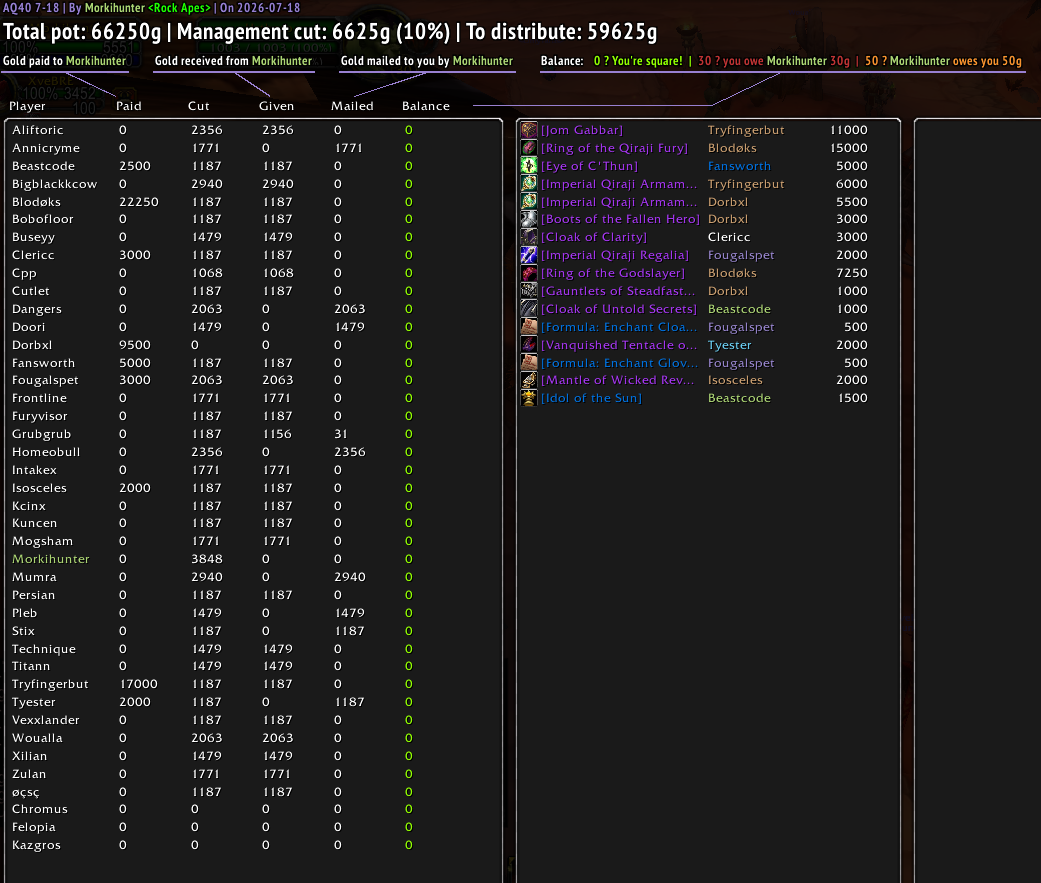Click buyer Tyester in loot list

pos(730,345)
